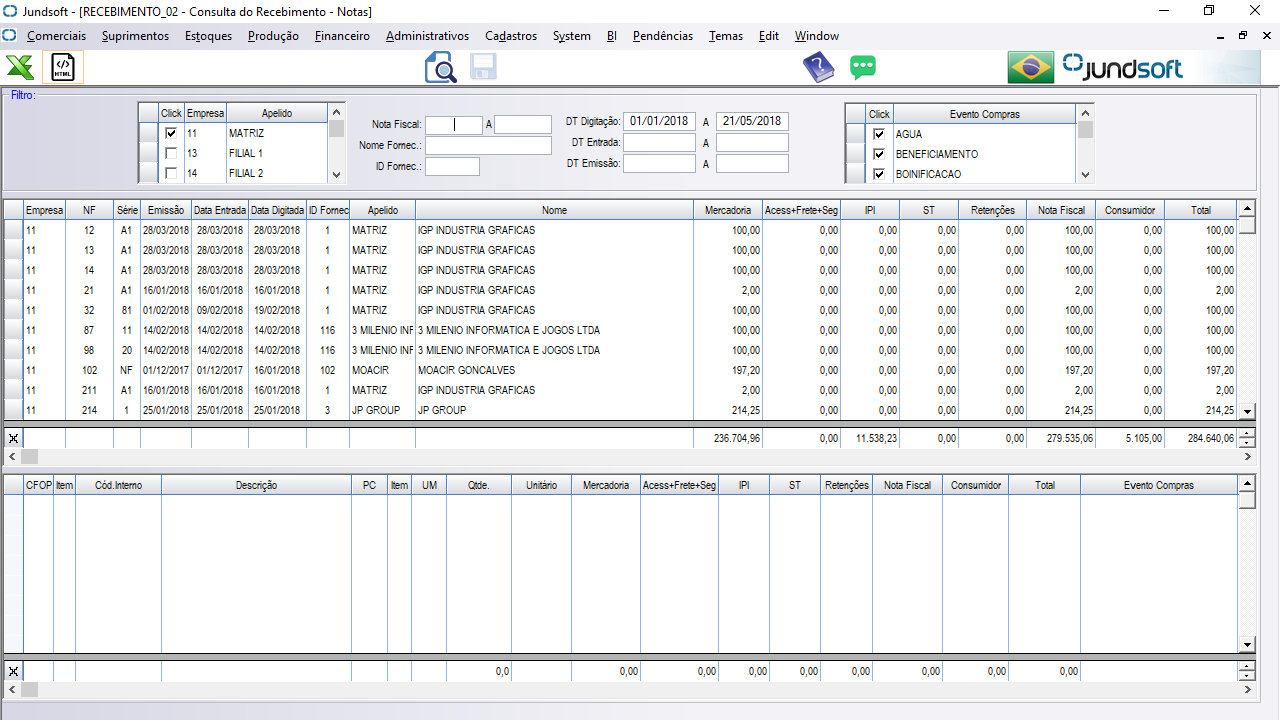Screen dimensions: 1280x720
Task: Open the Administrativos menu
Action: coord(427,36)
